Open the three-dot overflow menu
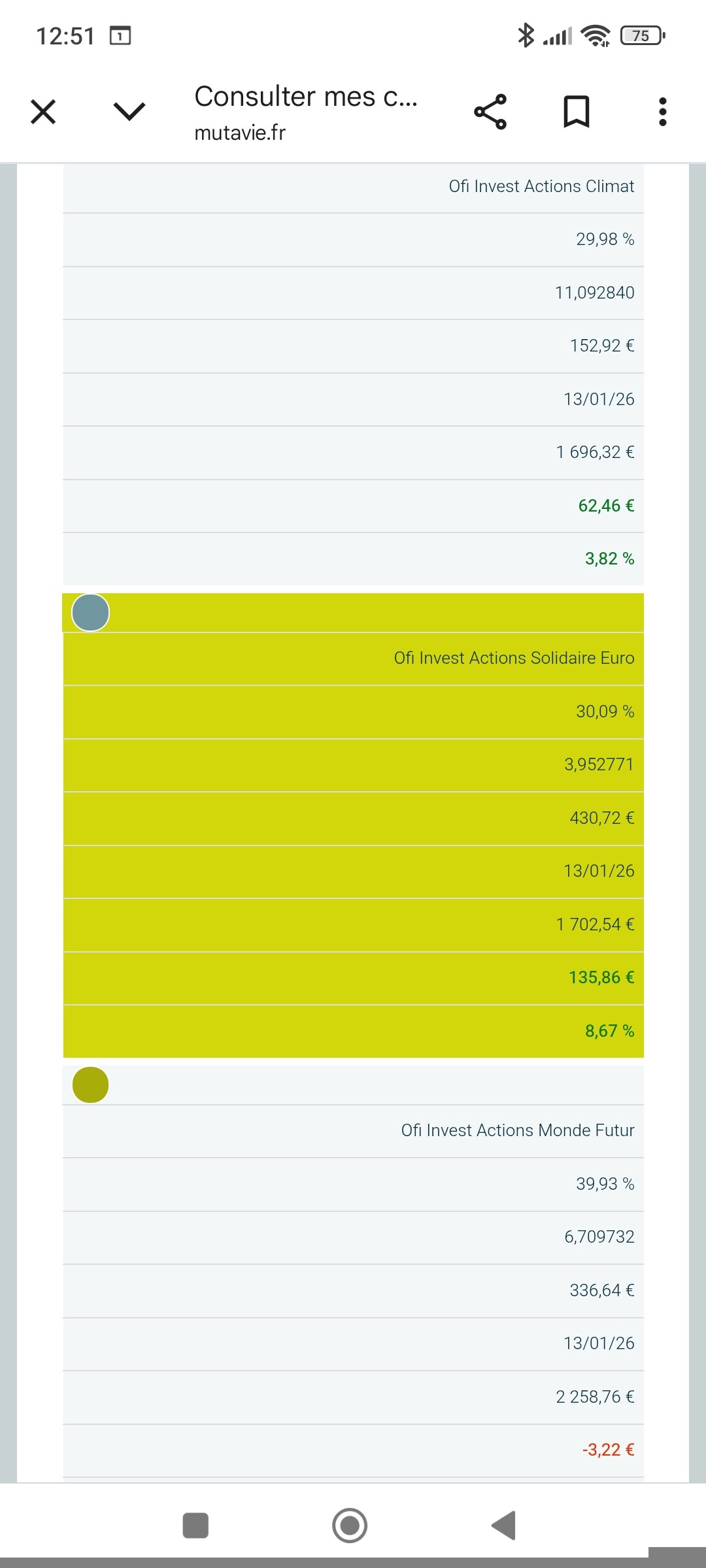The image size is (706, 1568). pyautogui.click(x=663, y=112)
